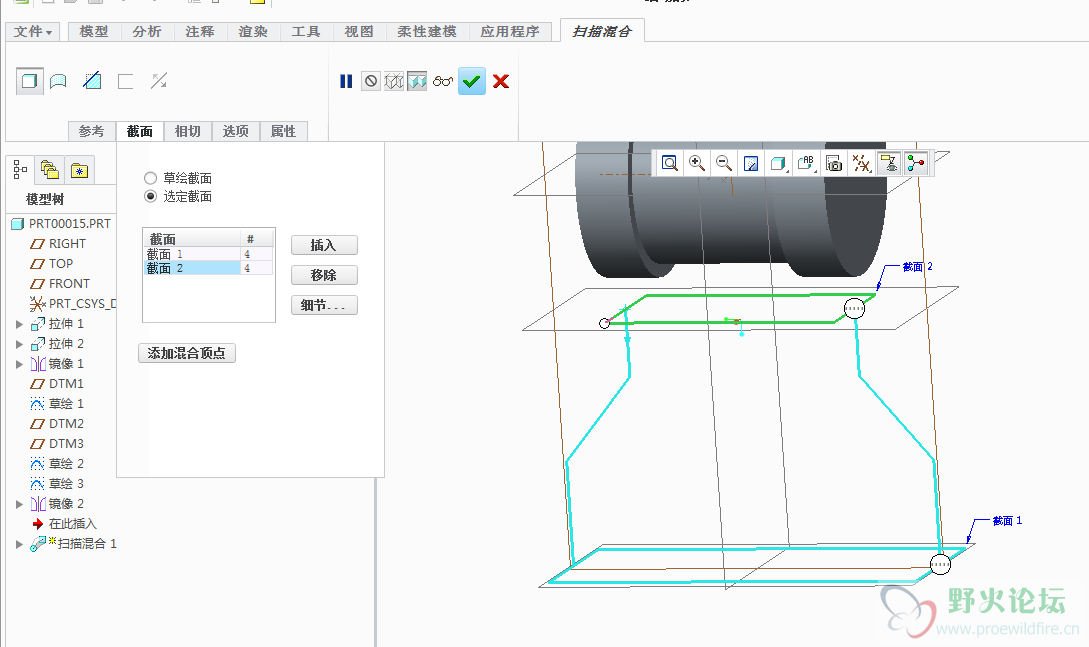Select the 选定截面 radio button
The height and width of the screenshot is (647, 1089).
coord(150,196)
